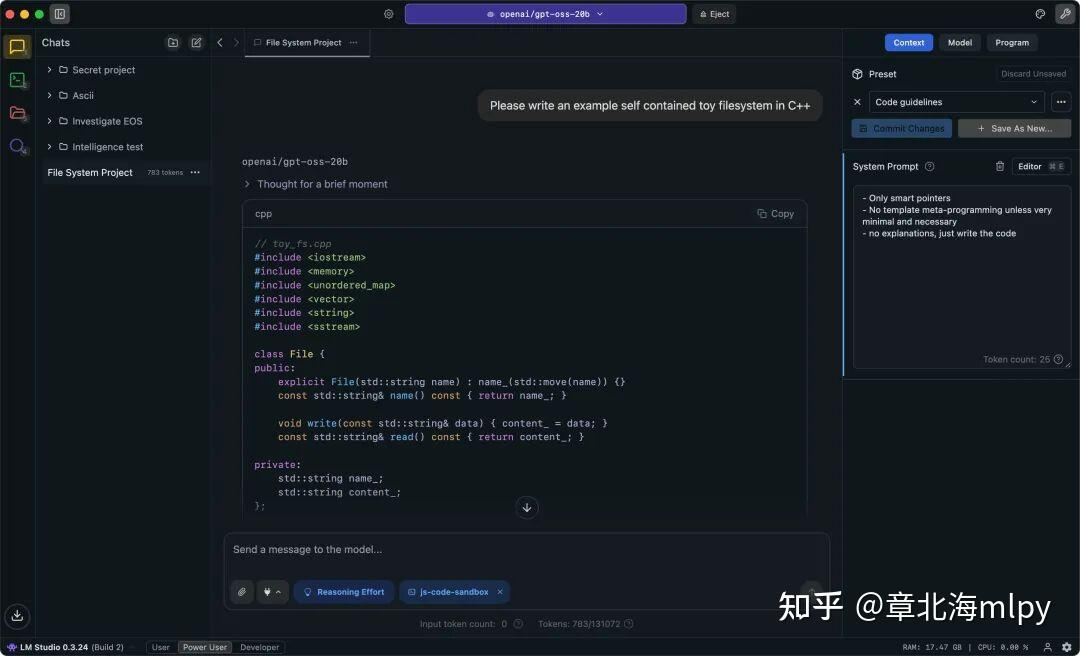Click Save As New preset button

[1015, 128]
